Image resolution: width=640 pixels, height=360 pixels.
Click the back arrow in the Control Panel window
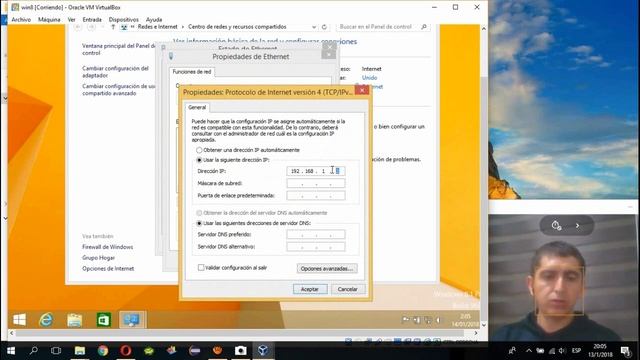(78, 27)
